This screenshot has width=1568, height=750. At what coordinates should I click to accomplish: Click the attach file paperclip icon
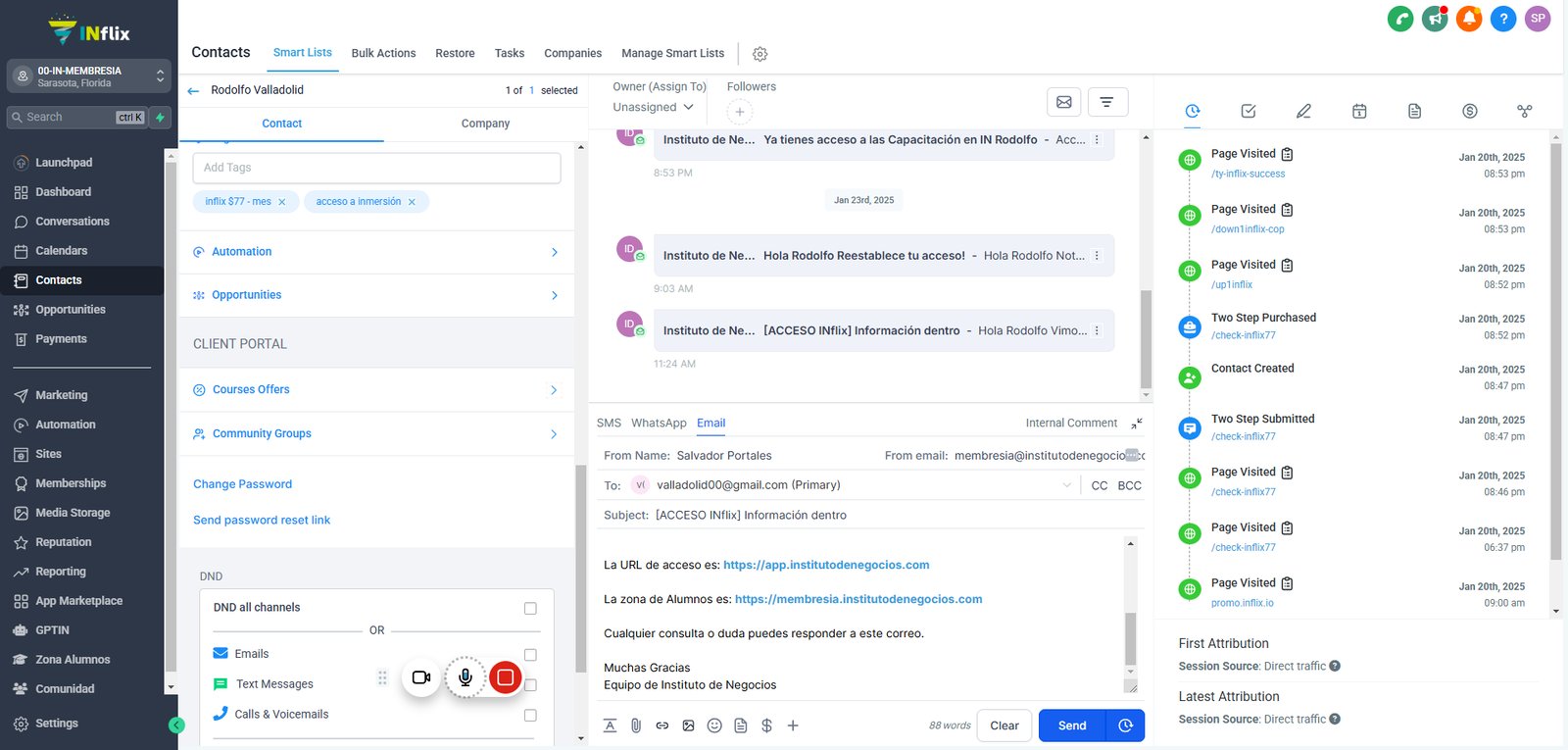click(636, 725)
